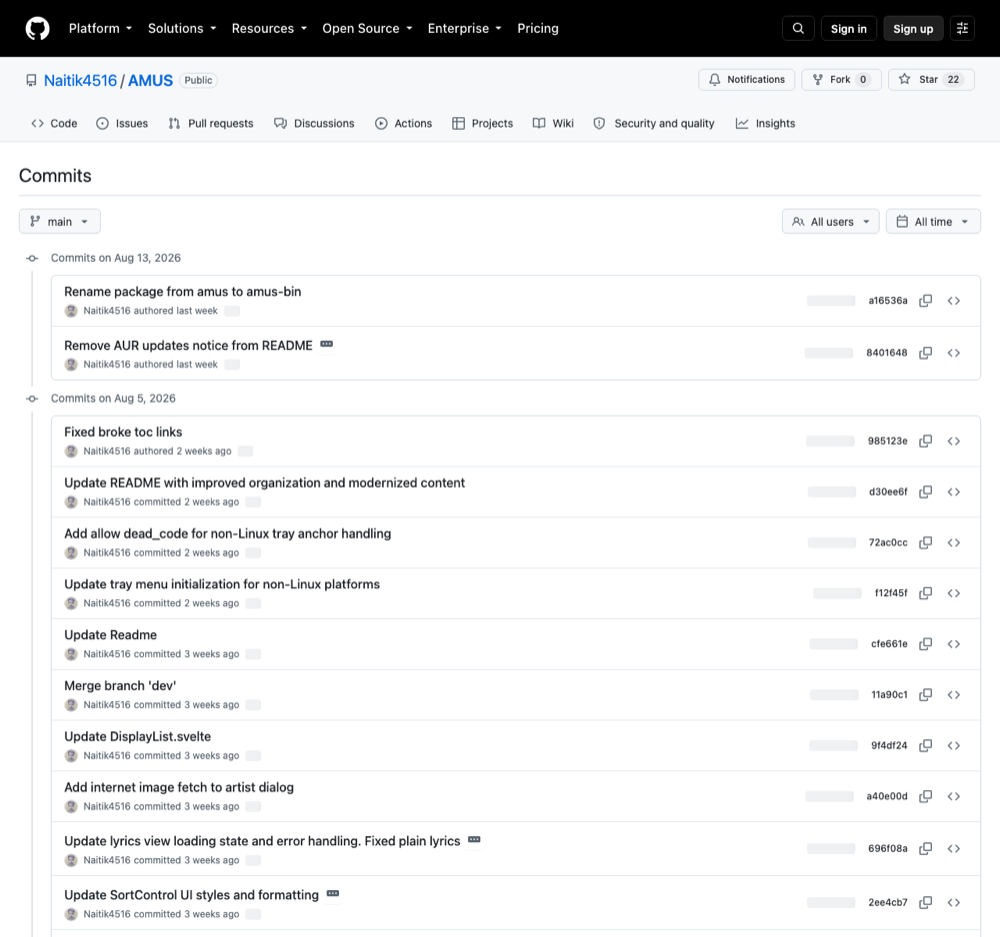Click the Notifications button
Screen dimensions: 1000x937
pyautogui.click(x=746, y=80)
